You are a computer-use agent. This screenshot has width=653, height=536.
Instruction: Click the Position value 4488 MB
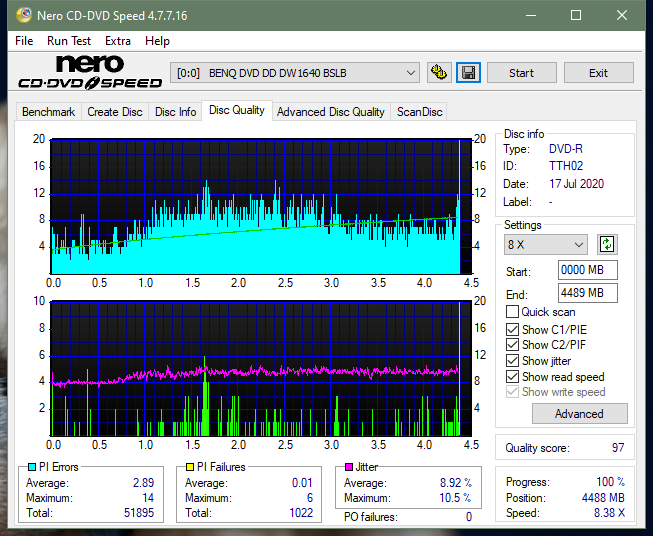(603, 498)
